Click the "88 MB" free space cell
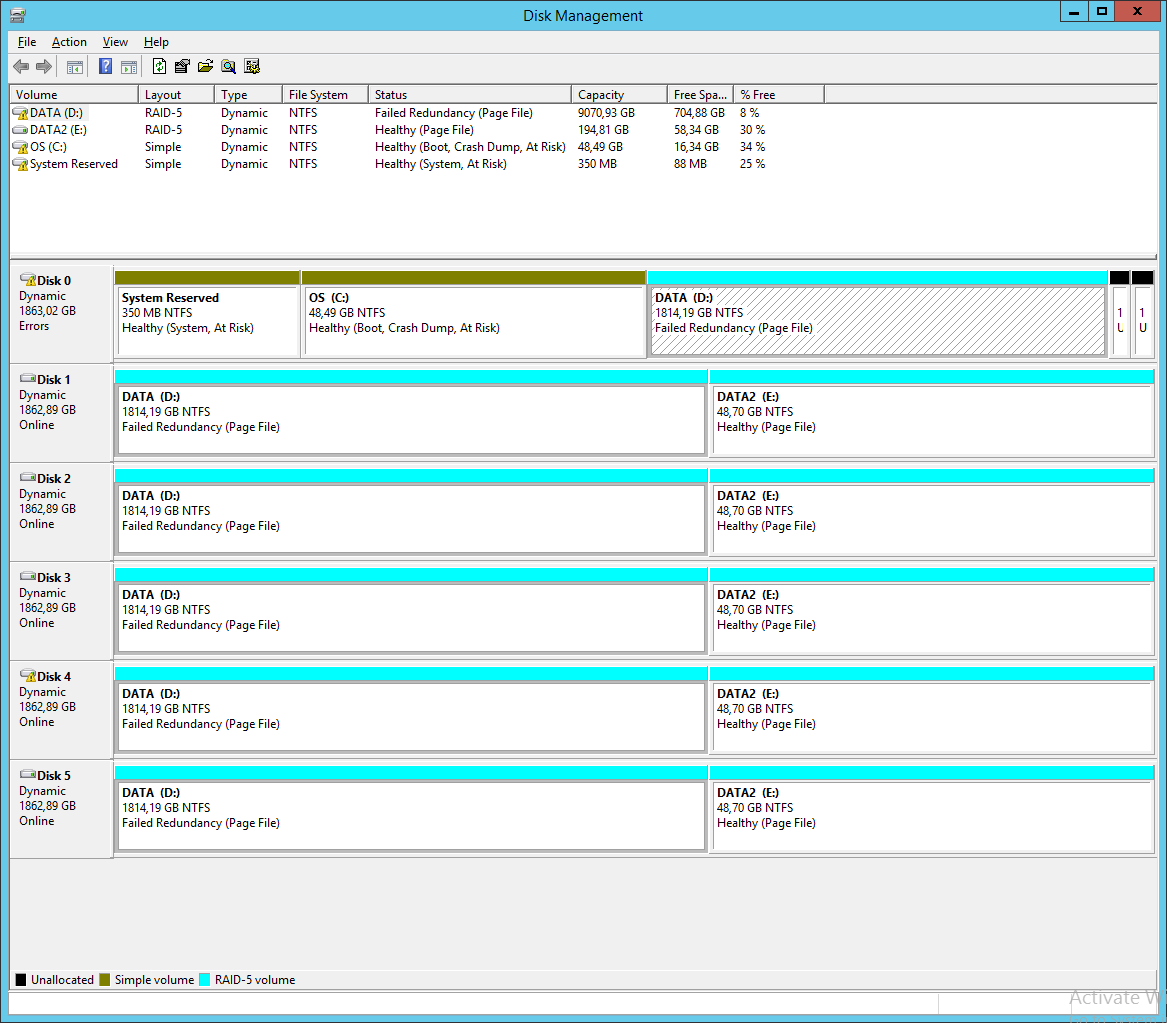 (x=690, y=164)
